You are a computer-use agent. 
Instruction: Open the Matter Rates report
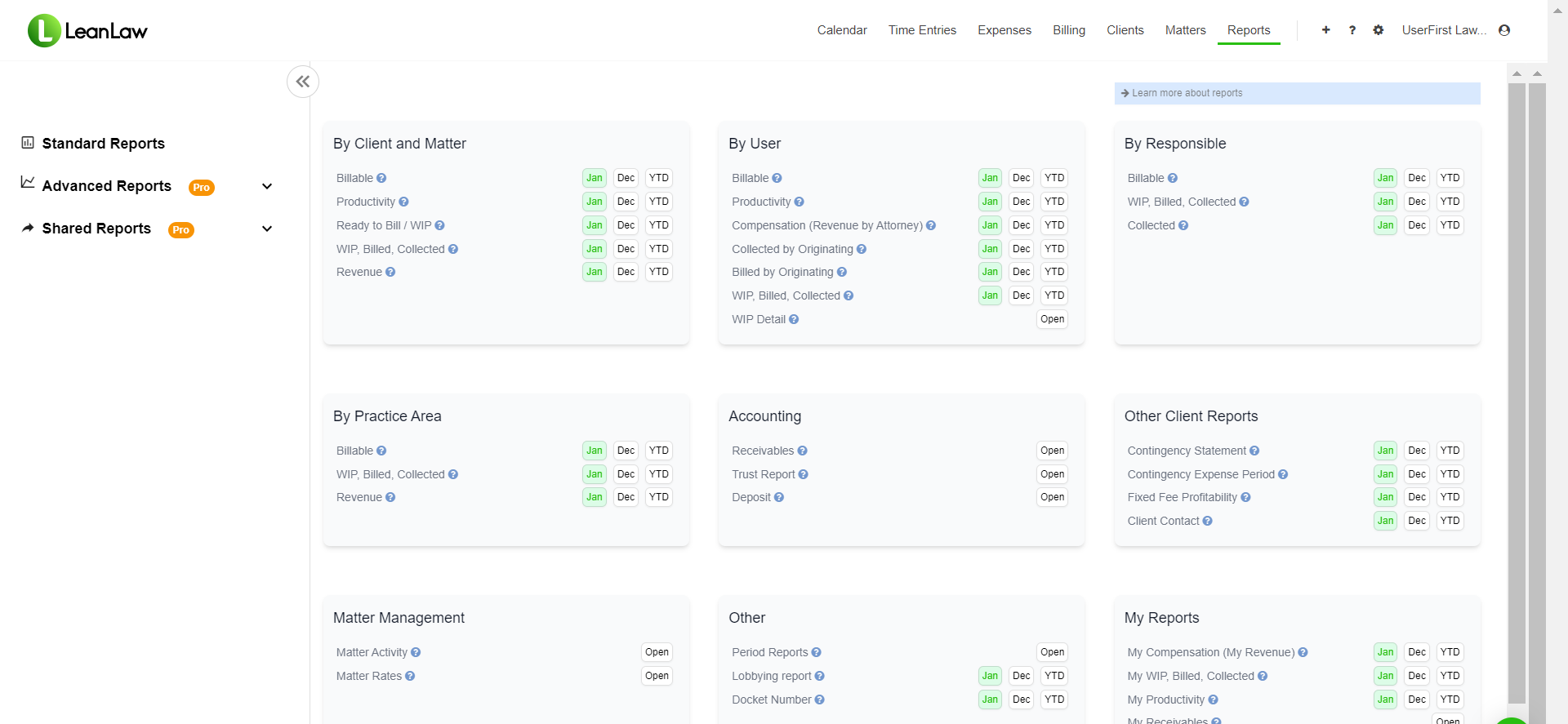pyautogui.click(x=657, y=676)
